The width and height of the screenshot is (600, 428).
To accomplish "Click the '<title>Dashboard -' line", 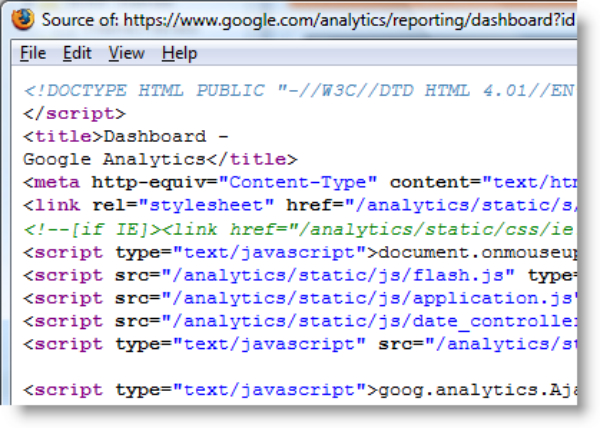I will pyautogui.click(x=126, y=137).
